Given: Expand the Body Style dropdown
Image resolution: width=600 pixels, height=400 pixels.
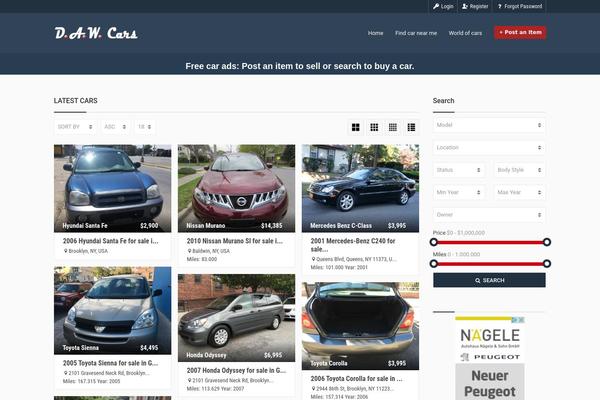Looking at the screenshot, I should [519, 170].
